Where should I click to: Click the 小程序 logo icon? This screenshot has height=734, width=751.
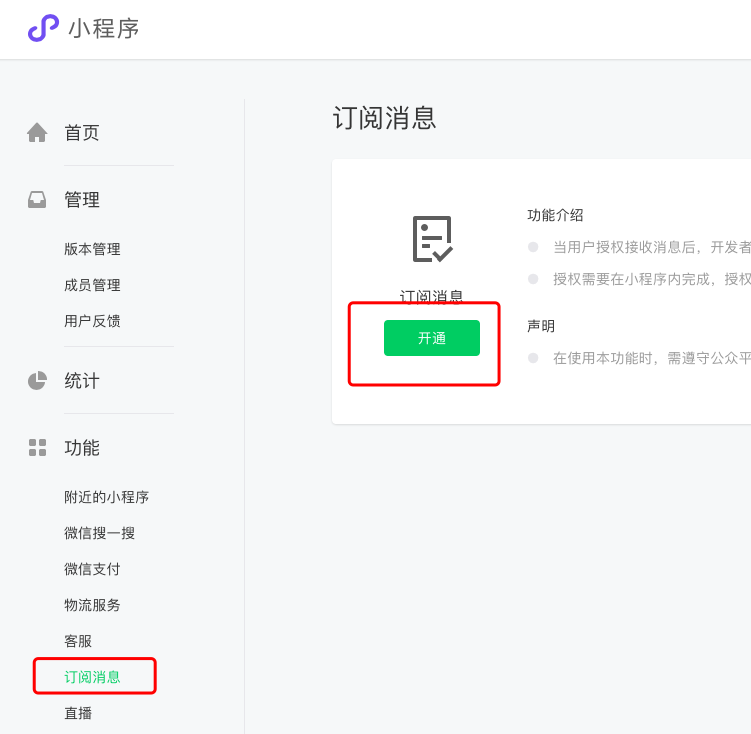43,28
